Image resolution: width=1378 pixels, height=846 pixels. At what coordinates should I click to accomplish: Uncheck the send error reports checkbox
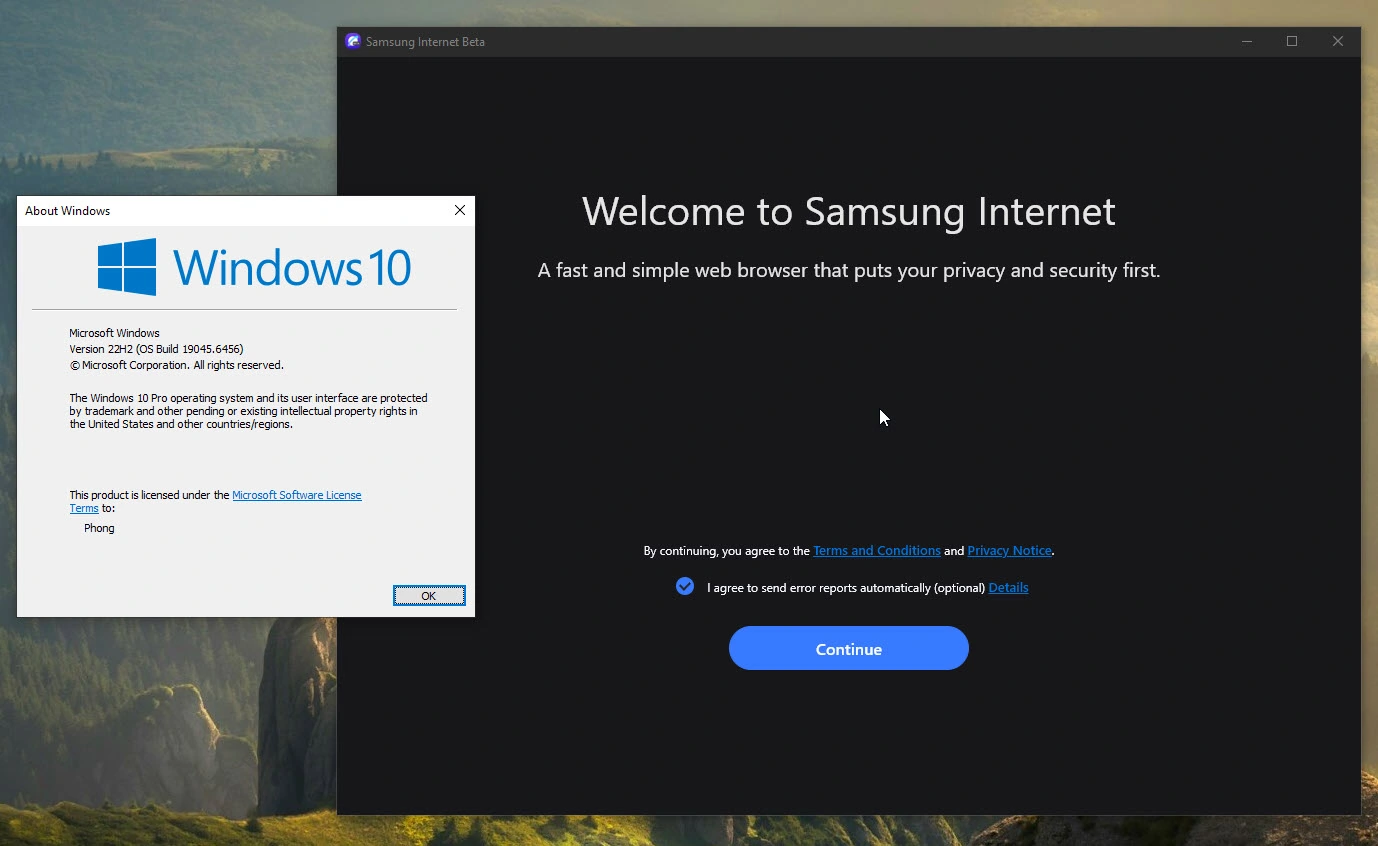tap(685, 587)
